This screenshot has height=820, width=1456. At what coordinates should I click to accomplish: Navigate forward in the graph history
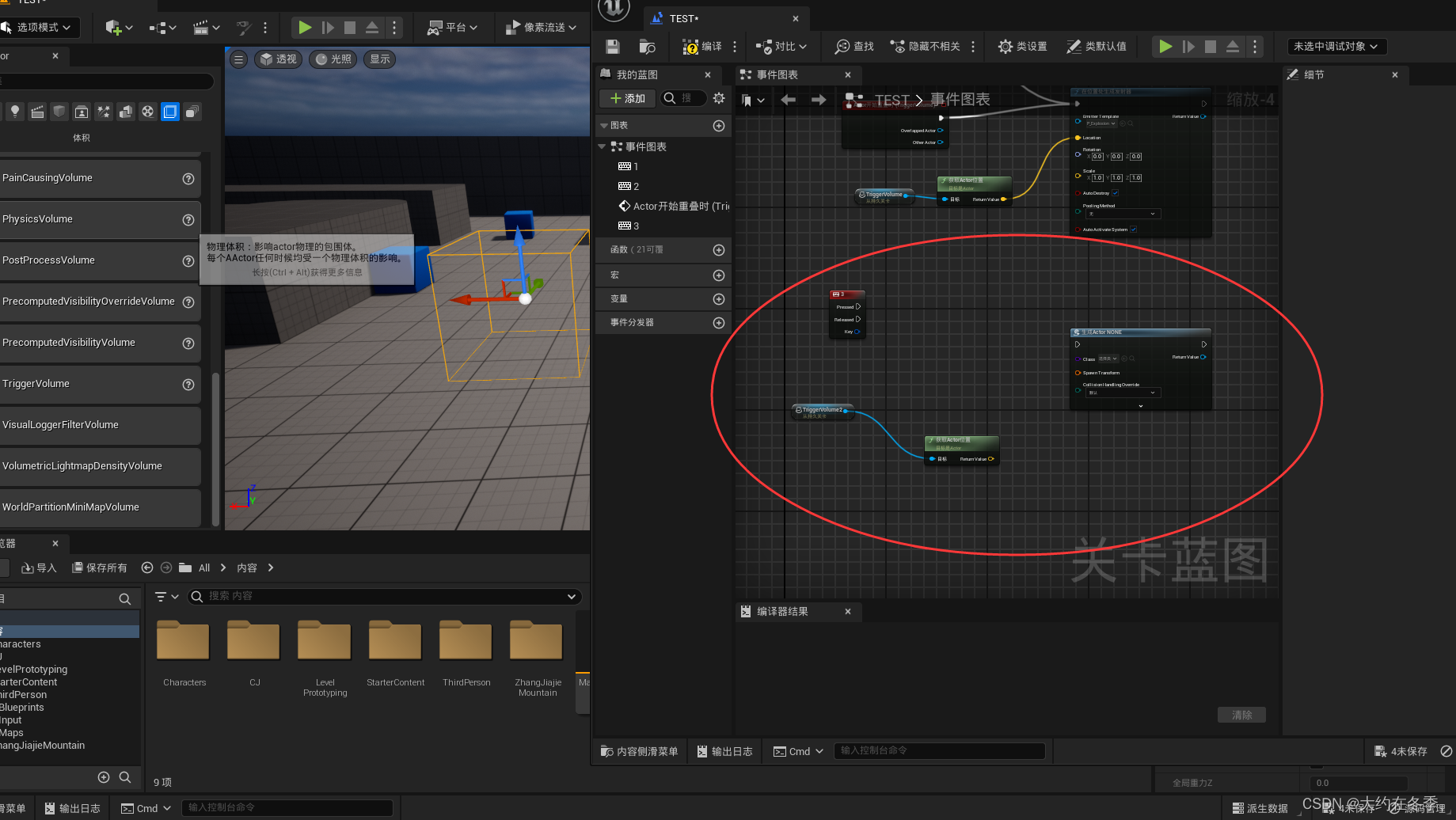tap(819, 100)
